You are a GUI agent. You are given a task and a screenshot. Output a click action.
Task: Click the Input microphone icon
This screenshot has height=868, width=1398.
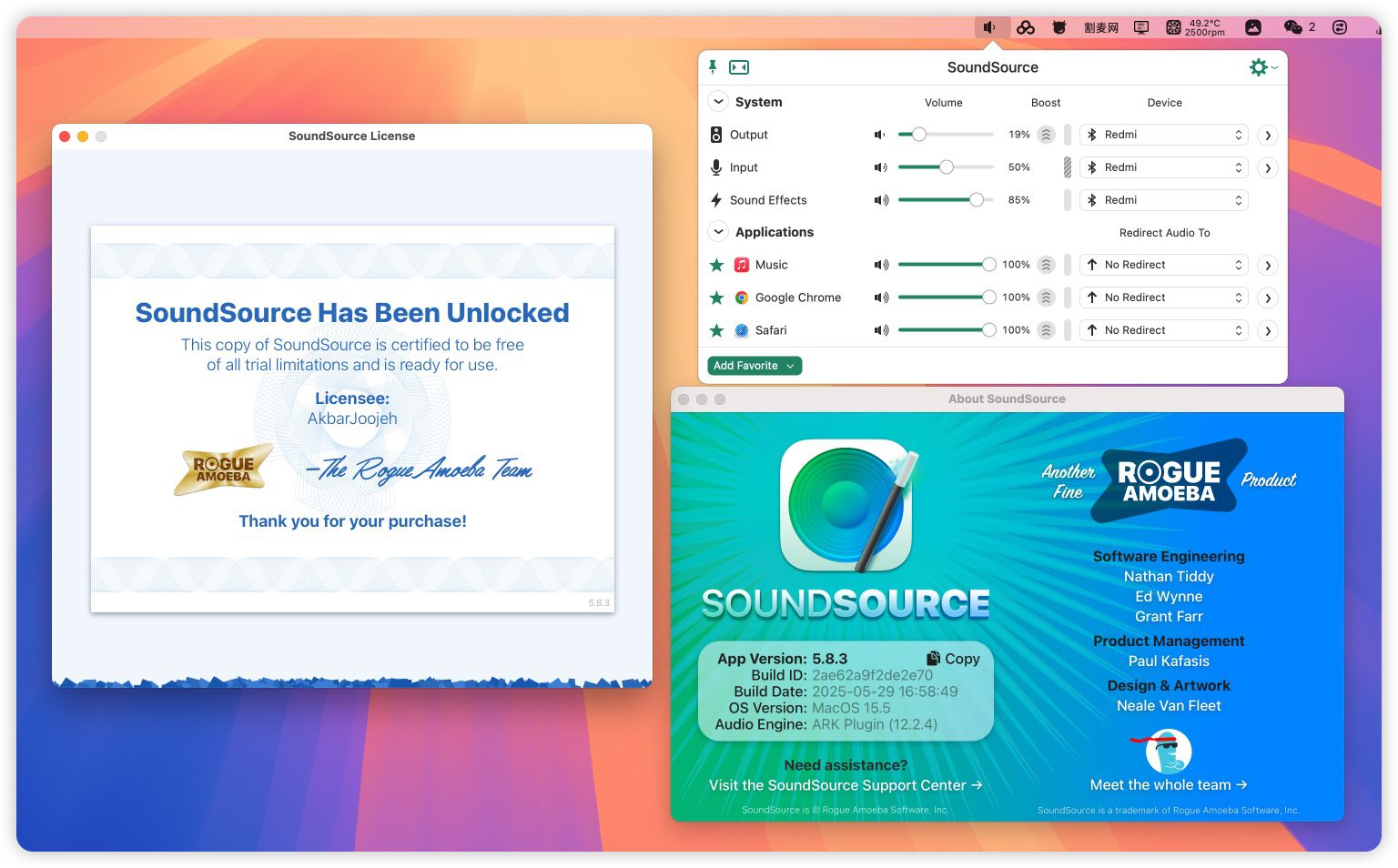pos(716,167)
